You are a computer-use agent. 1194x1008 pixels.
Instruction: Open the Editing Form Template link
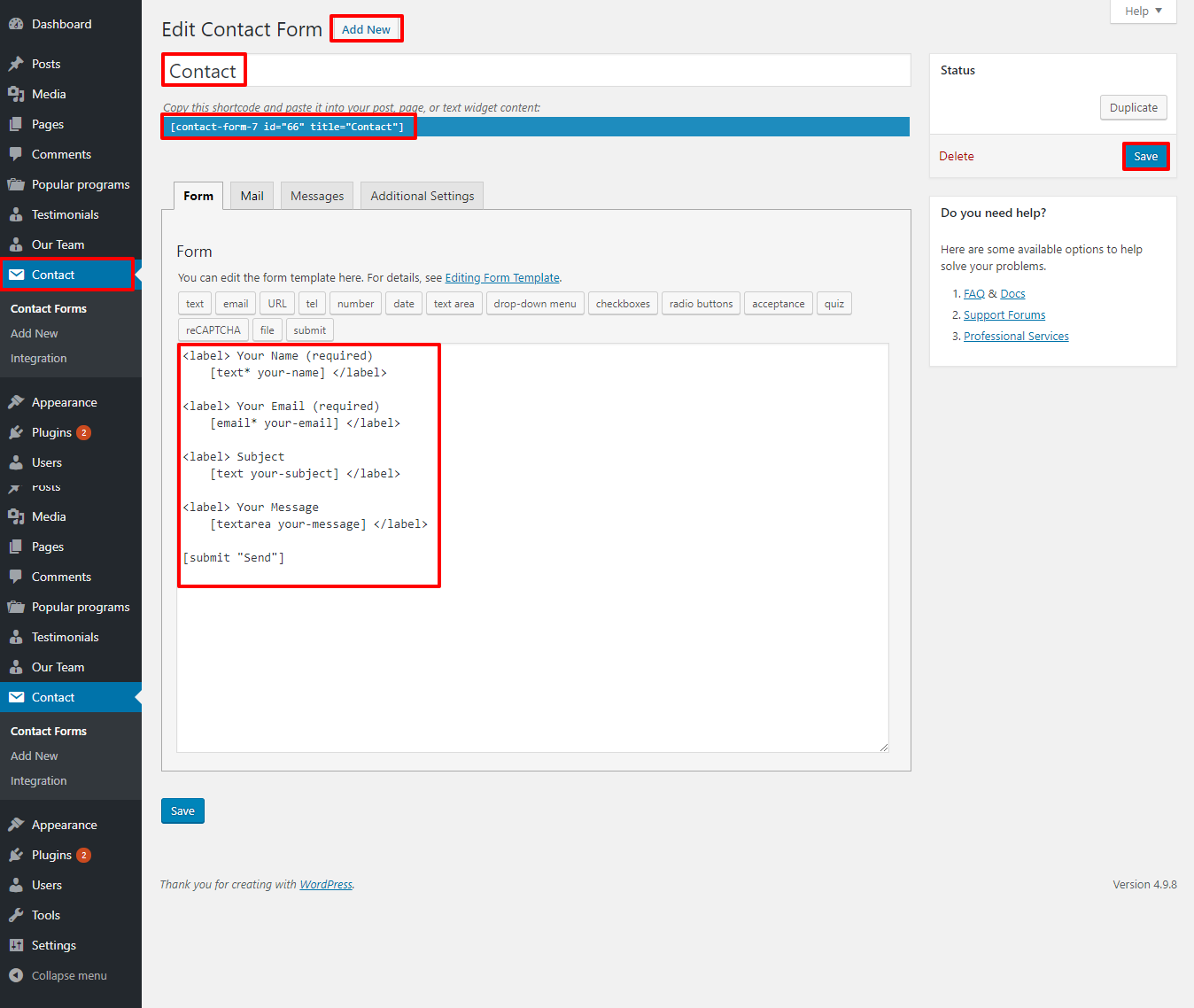point(502,277)
